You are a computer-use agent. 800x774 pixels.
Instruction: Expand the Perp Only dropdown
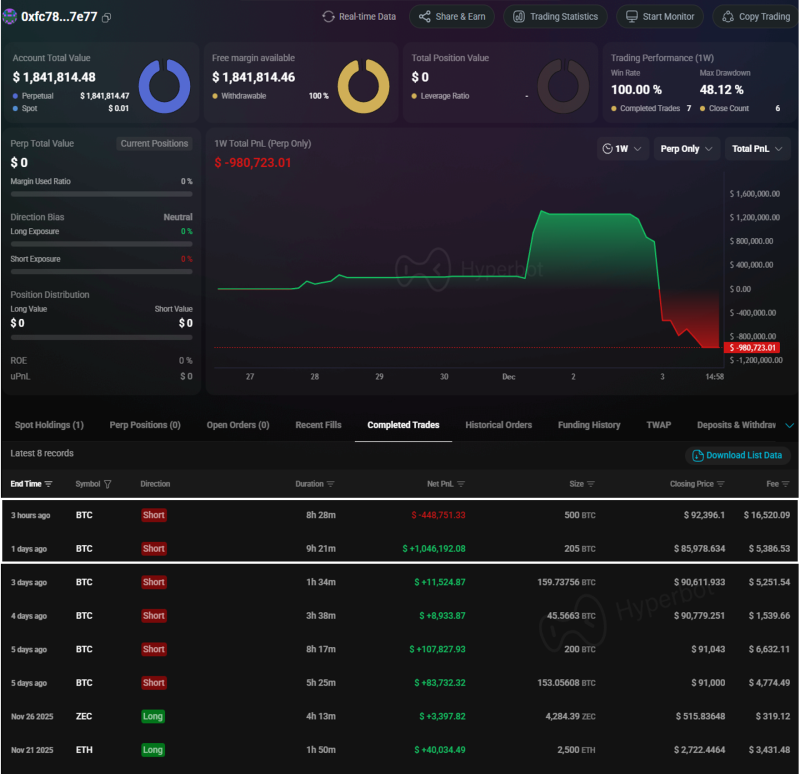tap(690, 148)
